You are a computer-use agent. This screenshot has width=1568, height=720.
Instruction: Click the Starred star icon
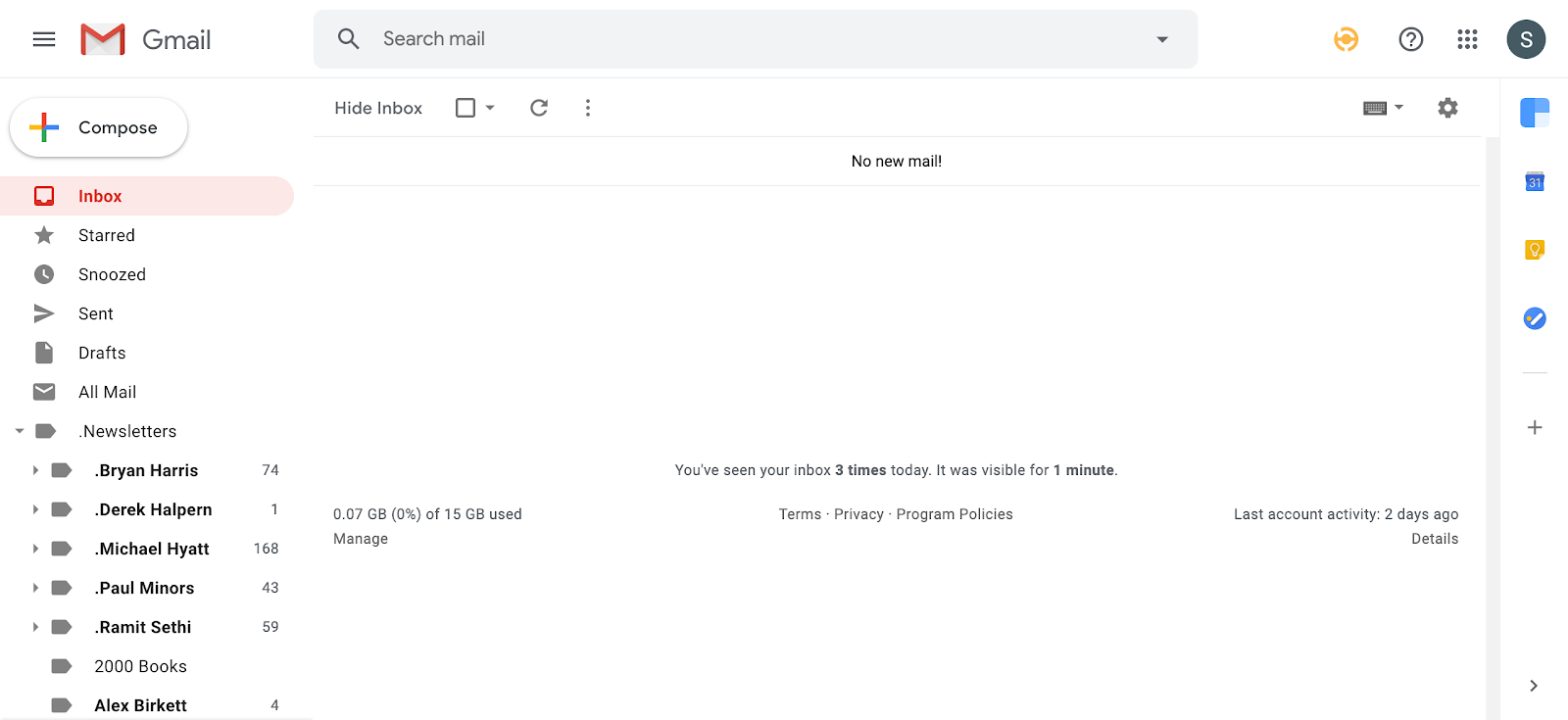[x=44, y=235]
